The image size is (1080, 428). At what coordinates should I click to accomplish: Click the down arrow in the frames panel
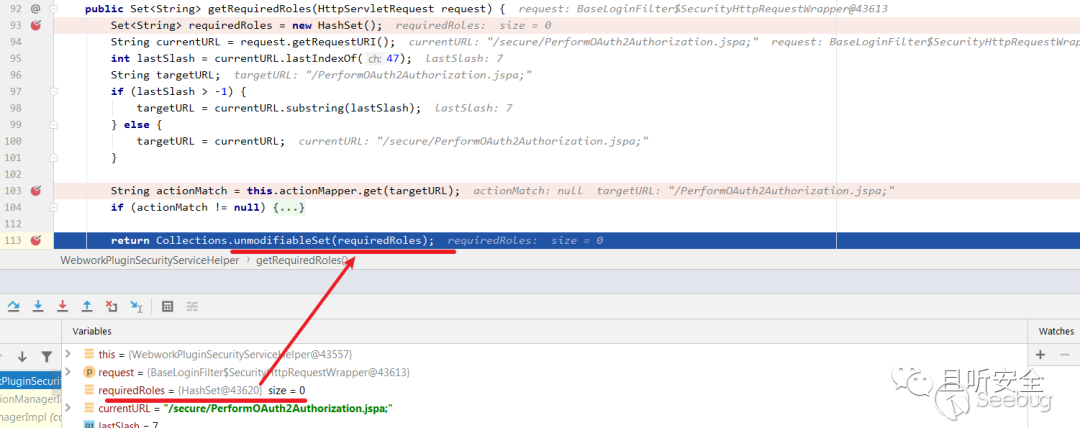click(x=22, y=356)
